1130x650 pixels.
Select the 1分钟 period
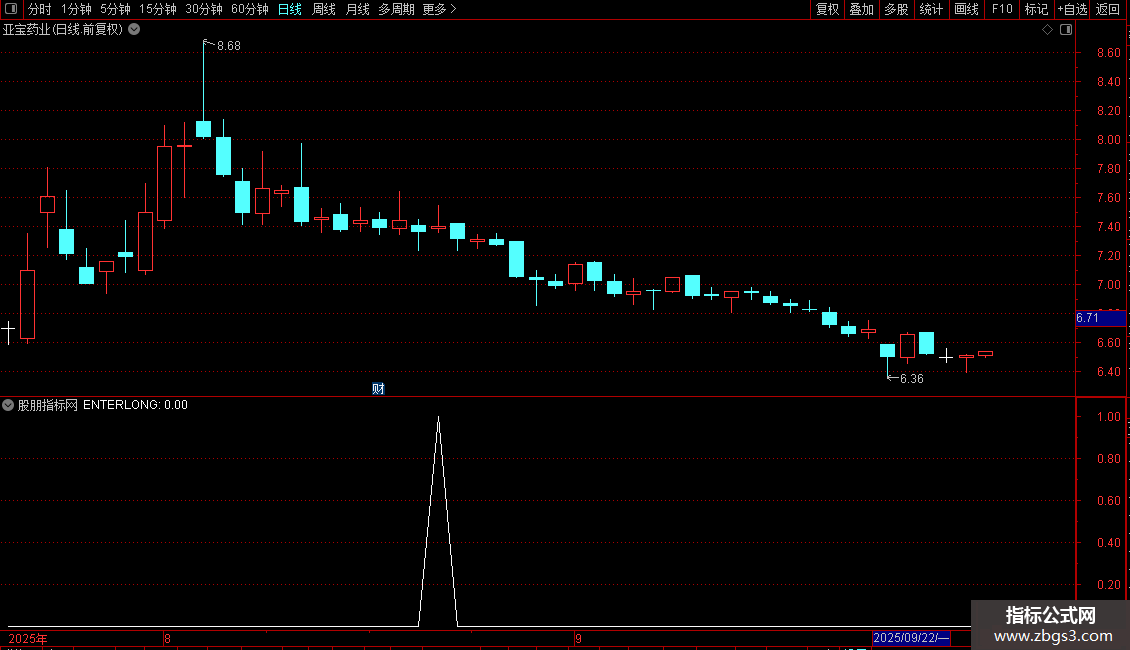pyautogui.click(x=76, y=9)
